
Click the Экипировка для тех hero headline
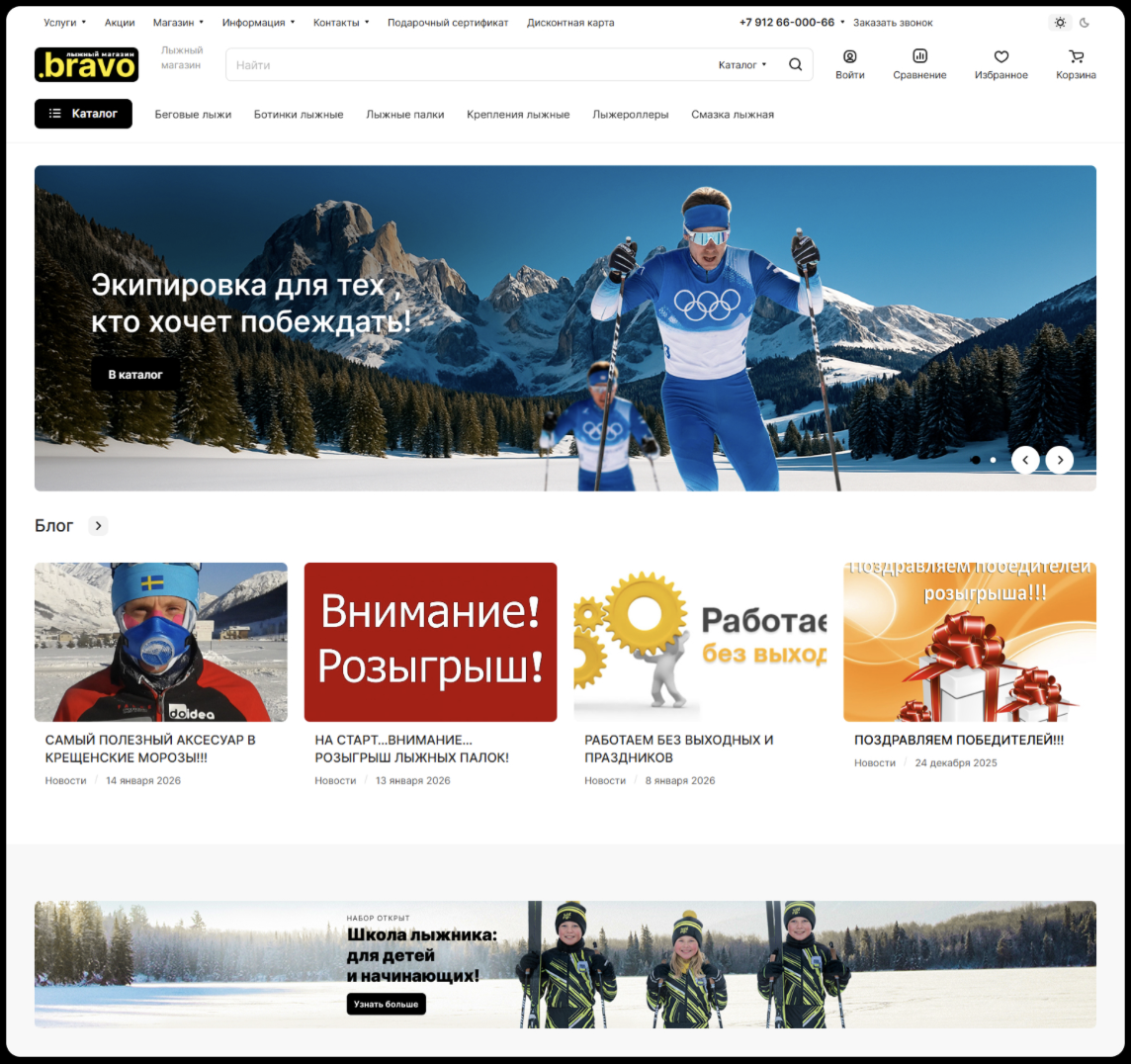point(251,304)
